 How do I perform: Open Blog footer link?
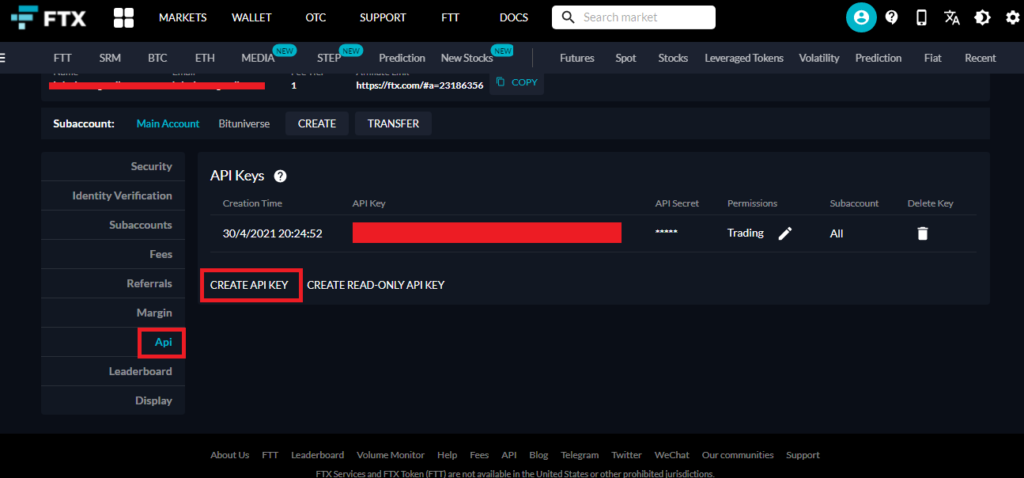pos(539,455)
